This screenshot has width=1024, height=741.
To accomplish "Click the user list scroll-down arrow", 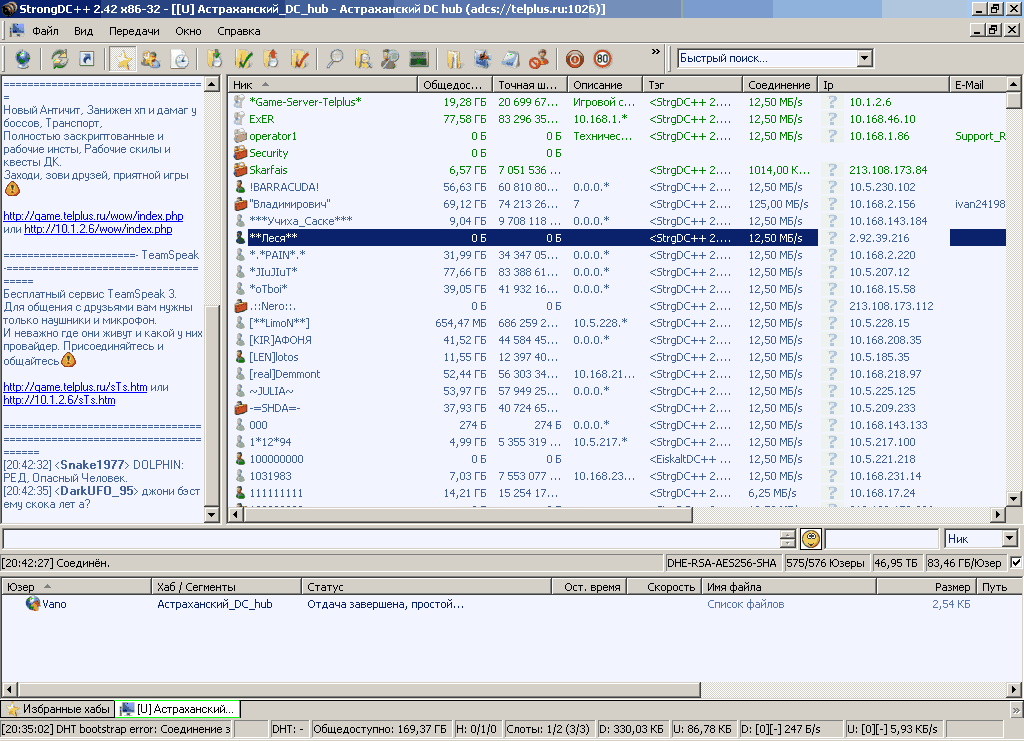I will pyautogui.click(x=1014, y=499).
